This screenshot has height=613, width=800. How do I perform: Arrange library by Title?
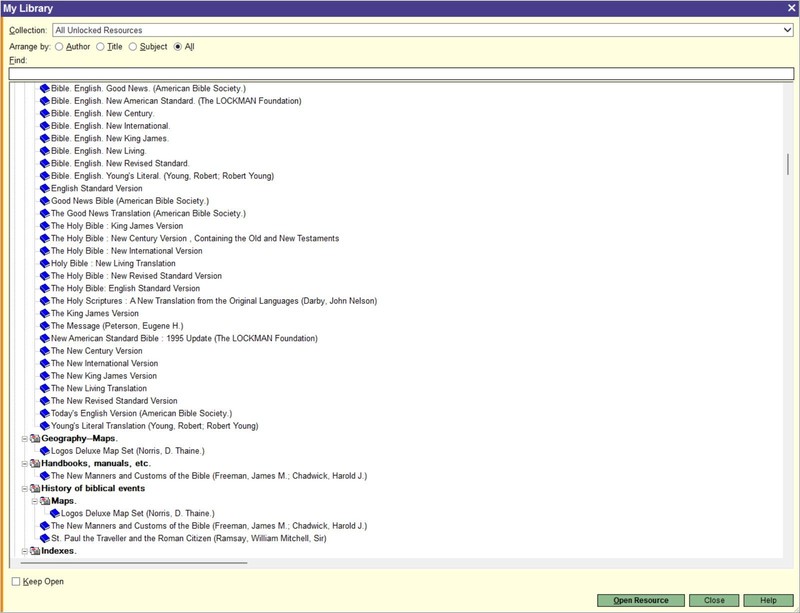tap(101, 46)
